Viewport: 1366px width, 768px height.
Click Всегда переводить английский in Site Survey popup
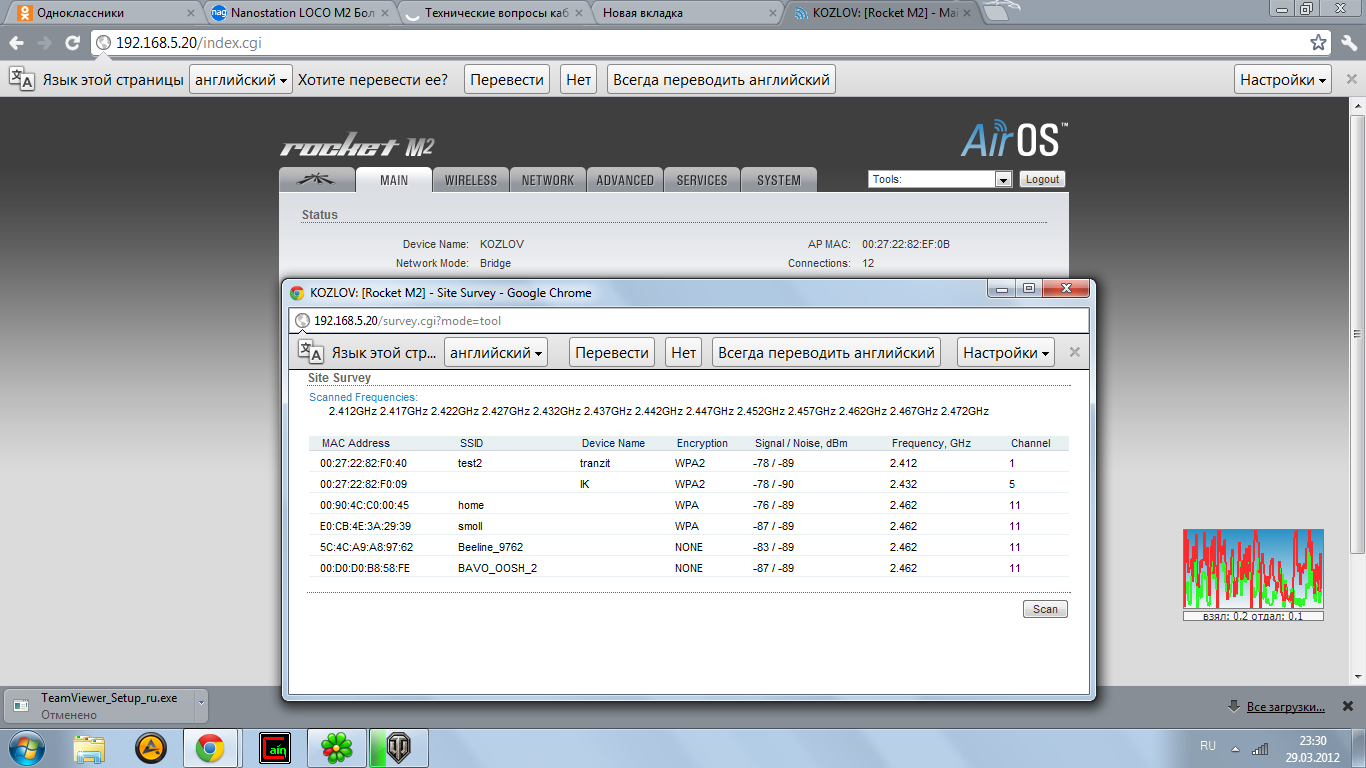point(826,352)
